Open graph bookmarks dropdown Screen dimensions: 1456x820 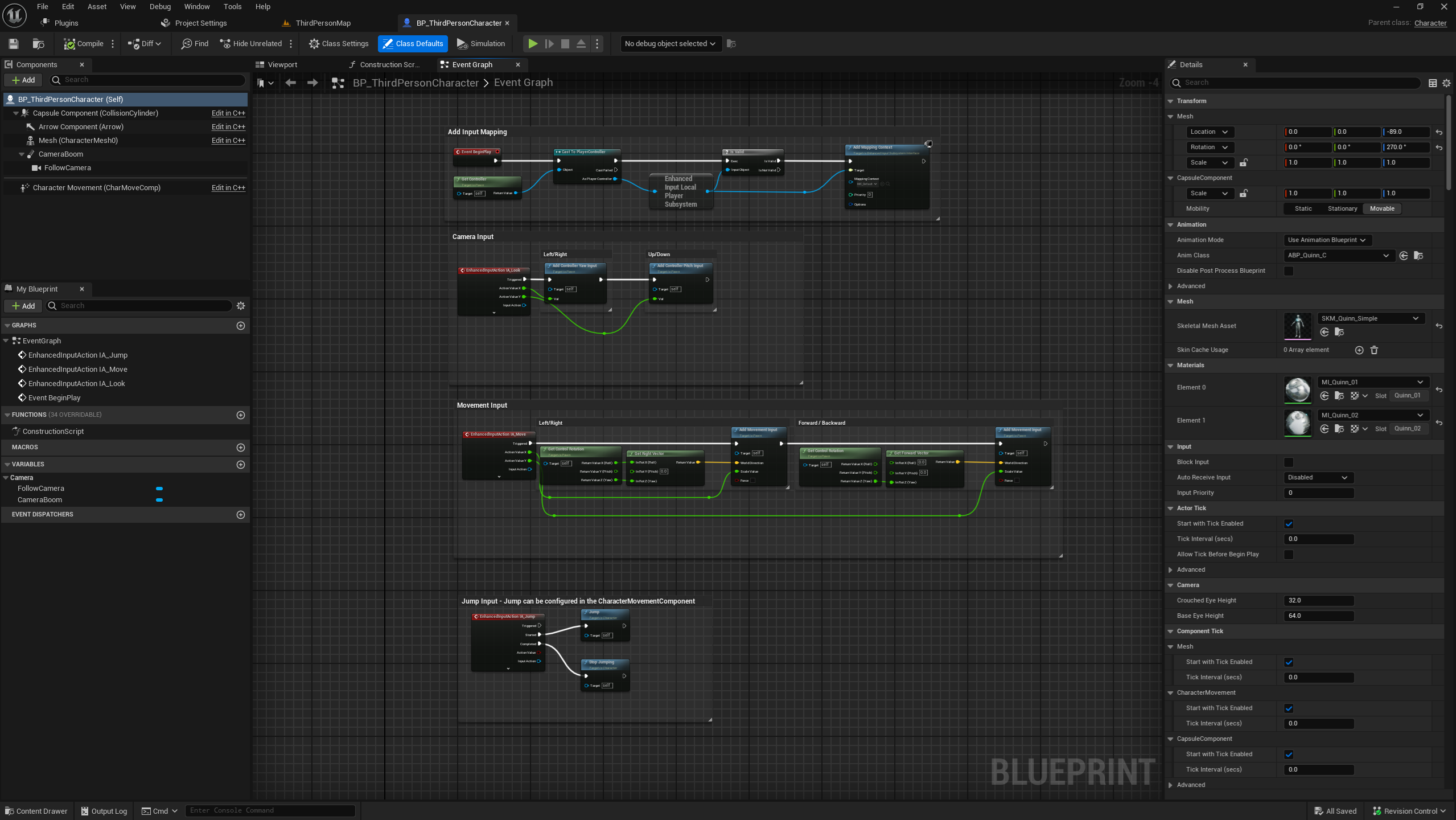coord(265,83)
